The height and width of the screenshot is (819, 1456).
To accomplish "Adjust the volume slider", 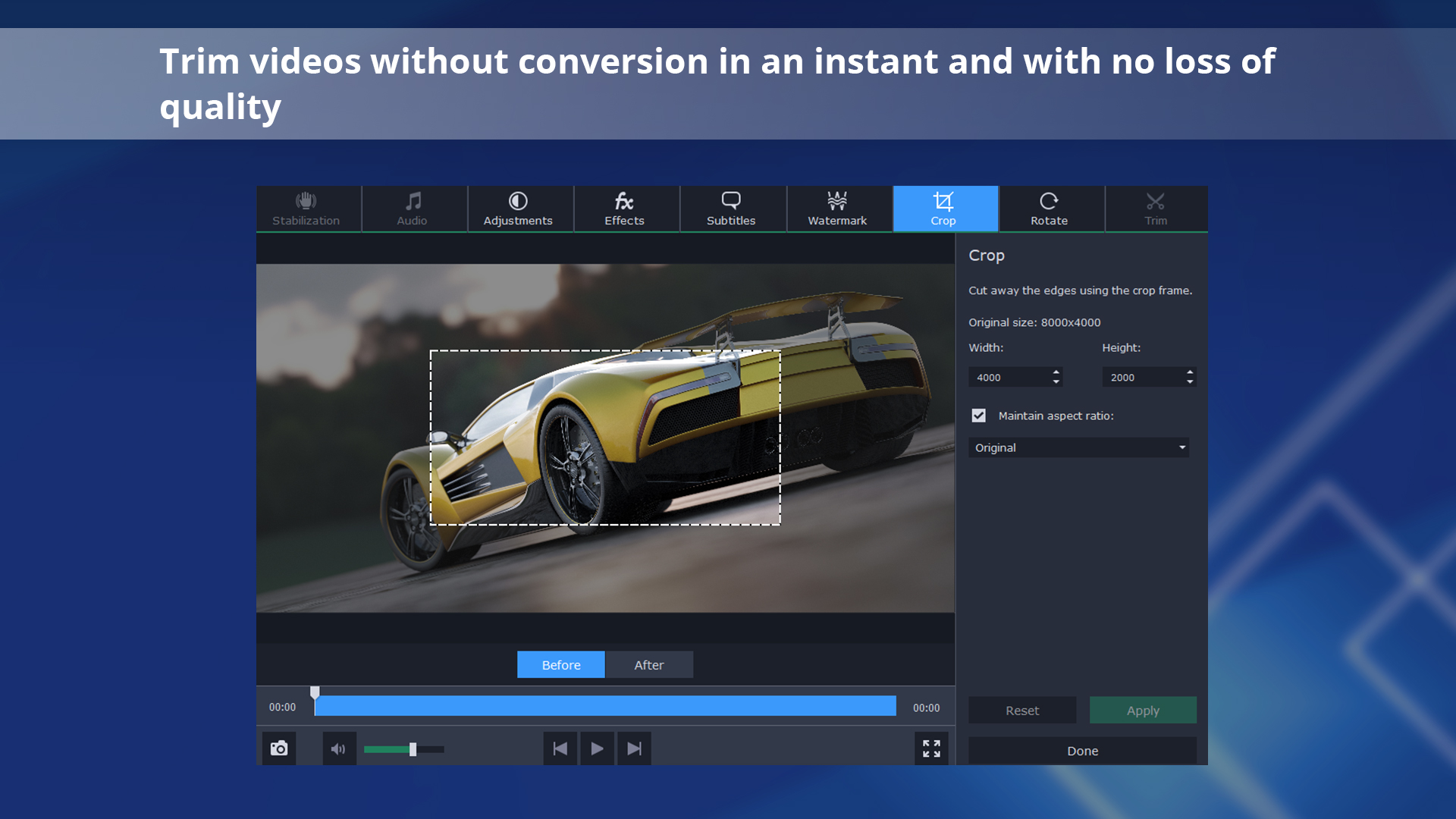I will click(x=412, y=748).
